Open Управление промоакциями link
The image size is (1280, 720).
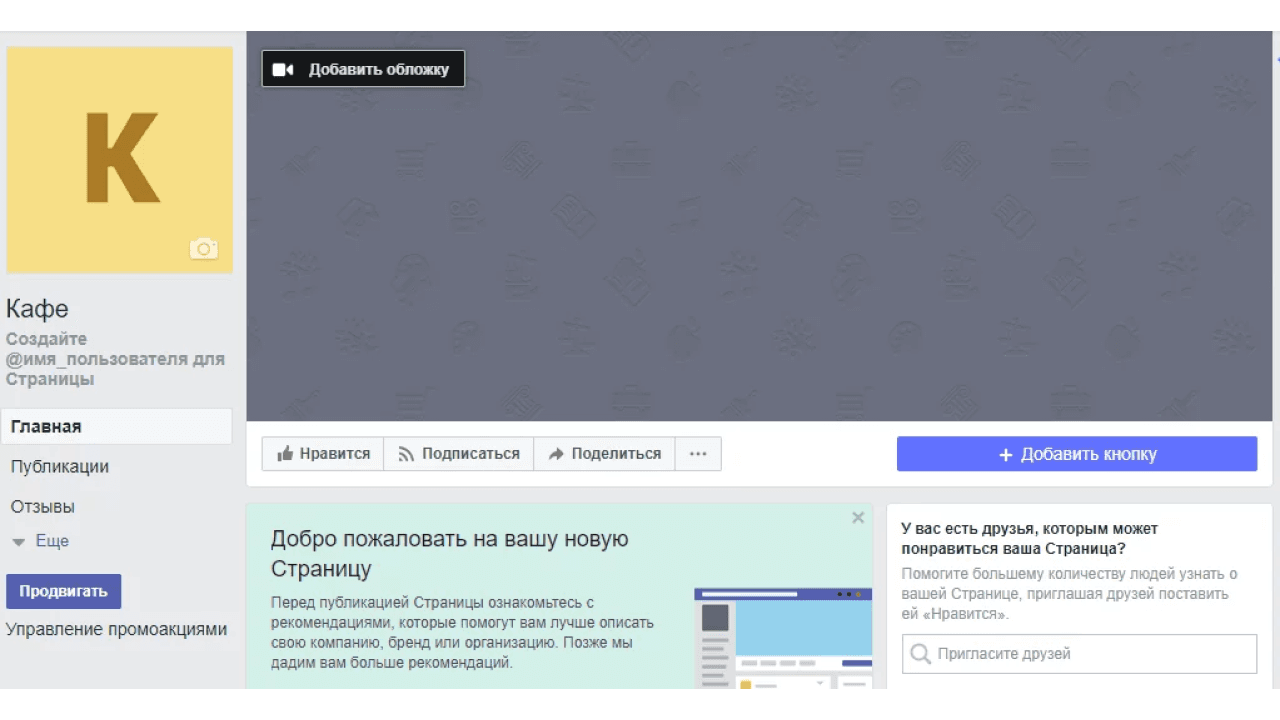point(116,630)
